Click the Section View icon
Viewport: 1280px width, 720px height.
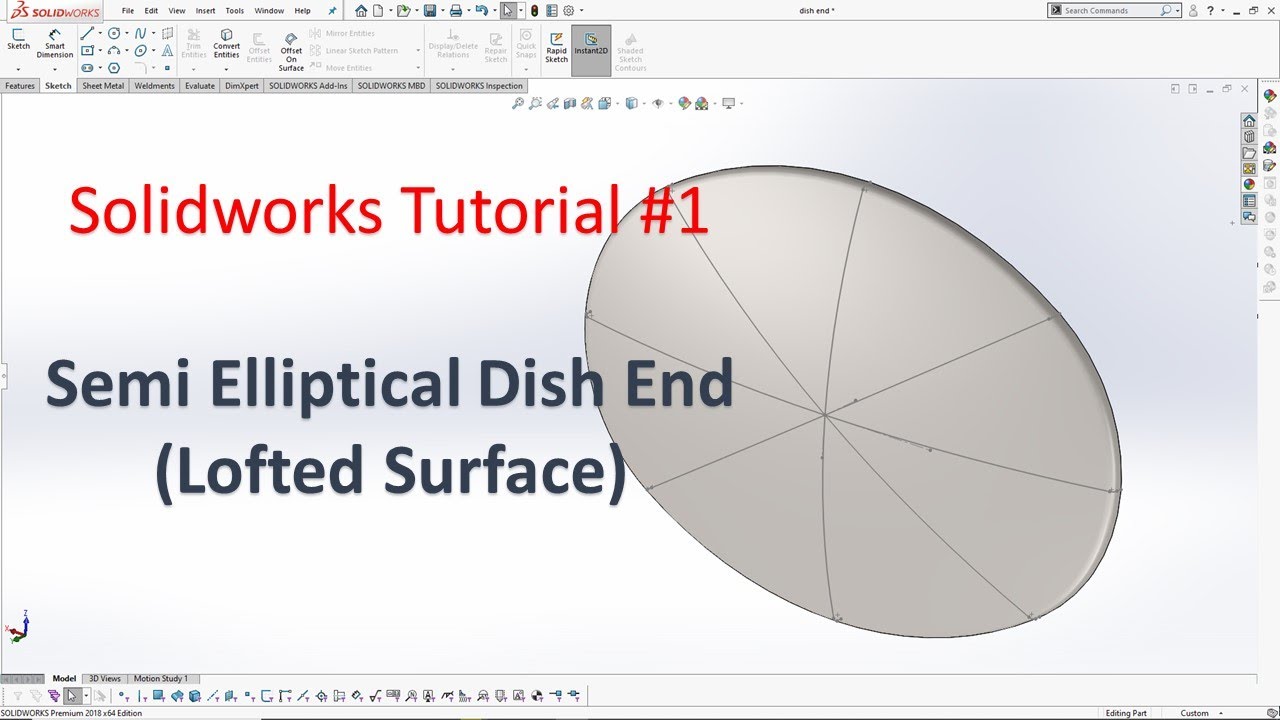pos(570,103)
